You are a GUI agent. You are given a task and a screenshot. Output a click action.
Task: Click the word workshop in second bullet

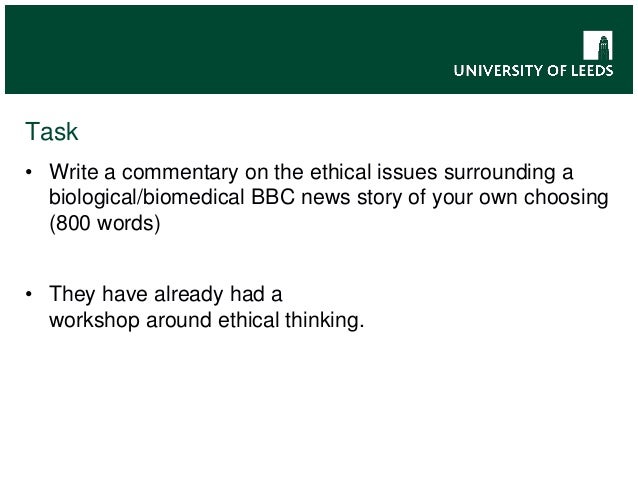point(94,320)
